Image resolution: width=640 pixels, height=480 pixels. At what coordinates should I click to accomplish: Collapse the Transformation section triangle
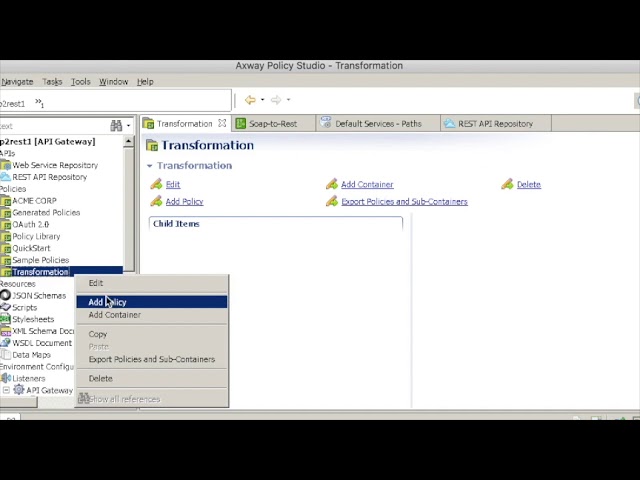(149, 166)
